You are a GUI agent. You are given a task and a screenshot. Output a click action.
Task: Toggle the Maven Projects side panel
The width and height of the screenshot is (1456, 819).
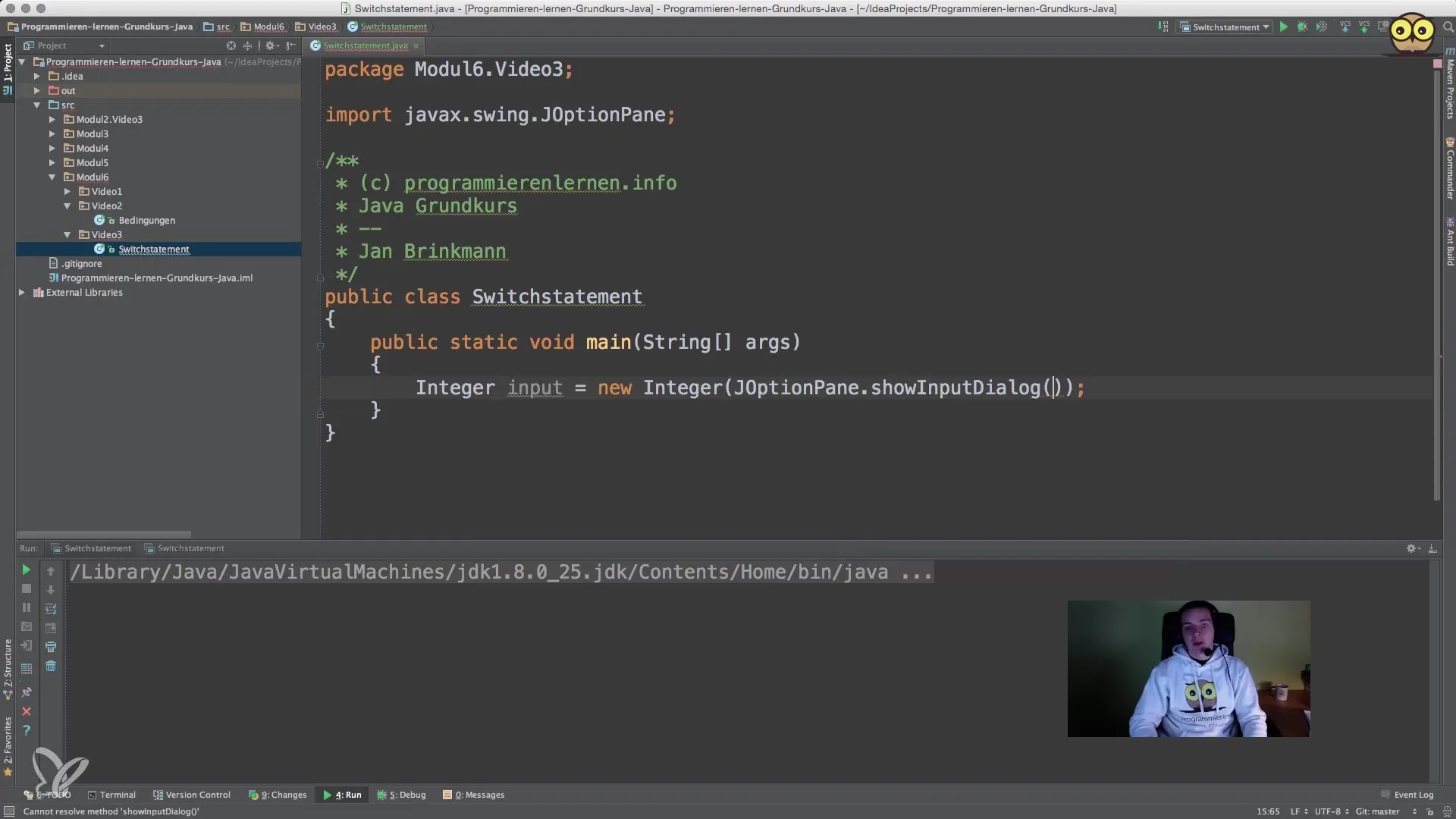1449,83
